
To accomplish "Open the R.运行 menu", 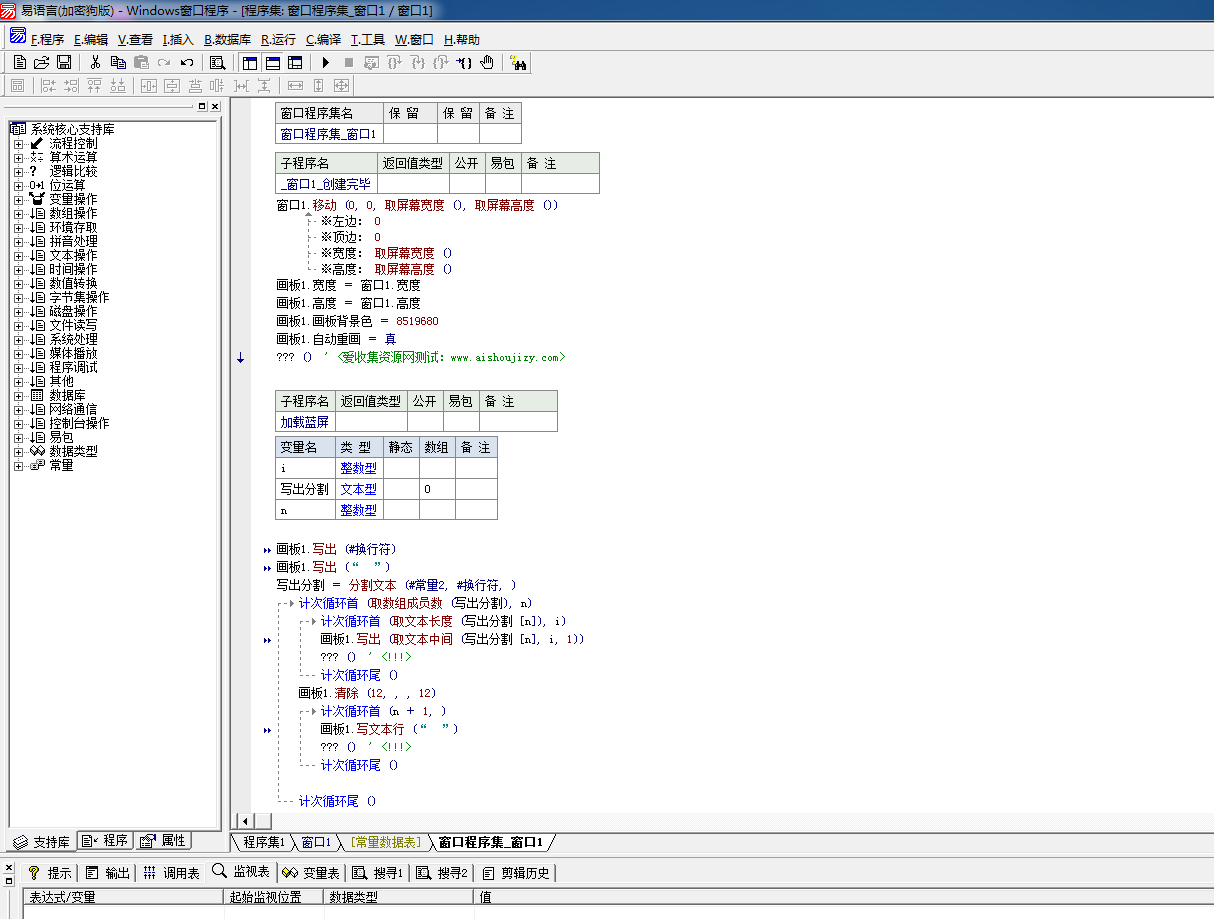I will pos(278,40).
